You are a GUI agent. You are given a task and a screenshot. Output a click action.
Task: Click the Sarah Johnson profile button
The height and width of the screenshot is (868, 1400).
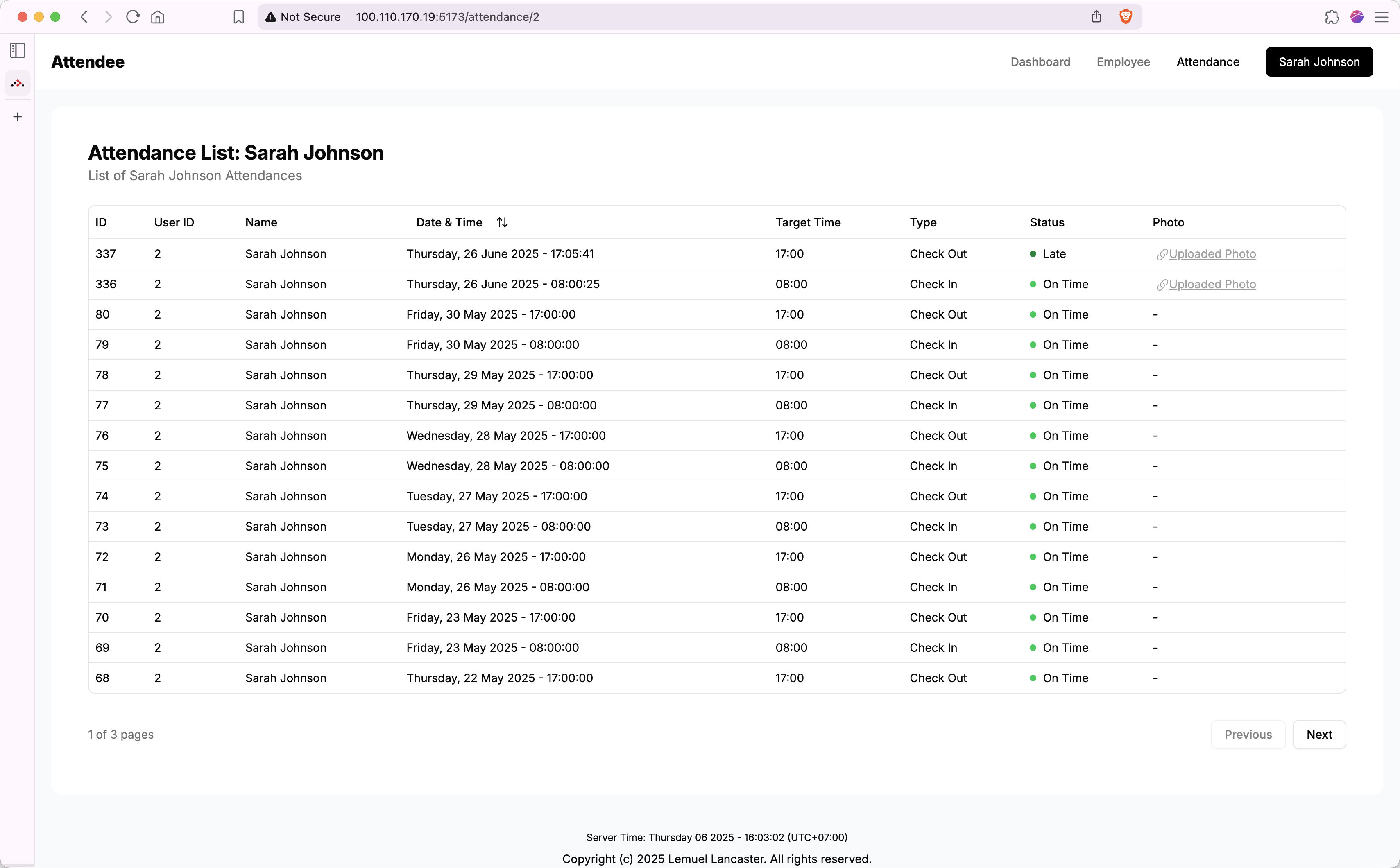click(x=1318, y=61)
